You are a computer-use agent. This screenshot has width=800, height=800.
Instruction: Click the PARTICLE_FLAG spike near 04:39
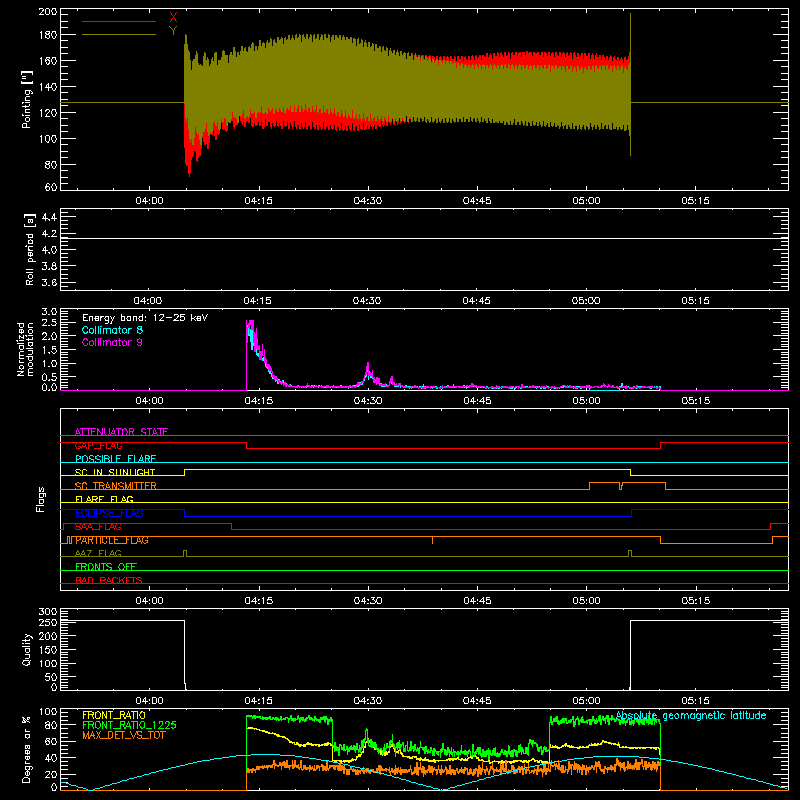(x=433, y=540)
